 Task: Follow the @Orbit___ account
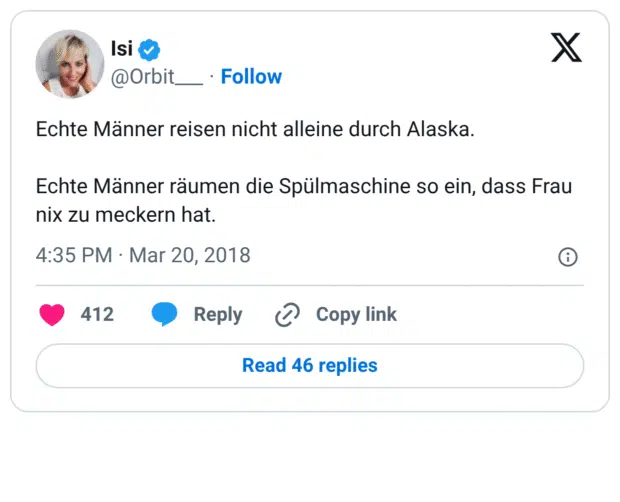pos(251,77)
